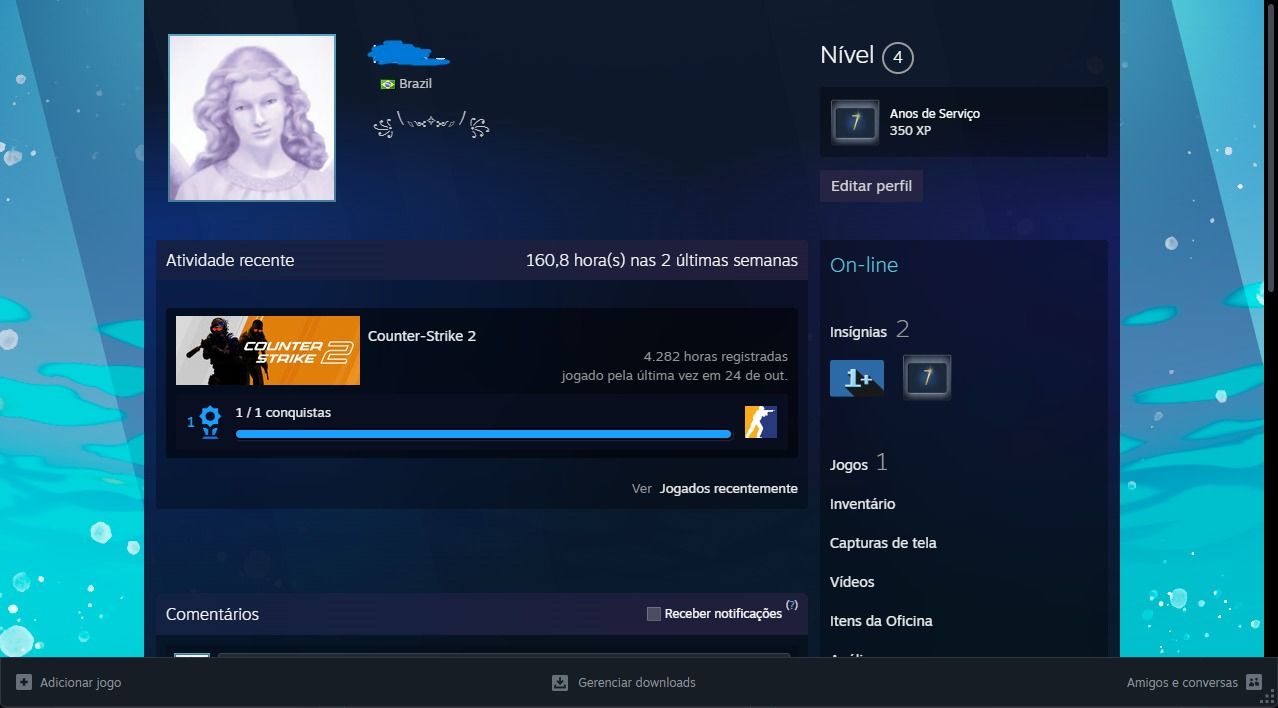The width and height of the screenshot is (1278, 708).
Task: Open Capturas de tela page
Action: pyautogui.click(x=883, y=543)
